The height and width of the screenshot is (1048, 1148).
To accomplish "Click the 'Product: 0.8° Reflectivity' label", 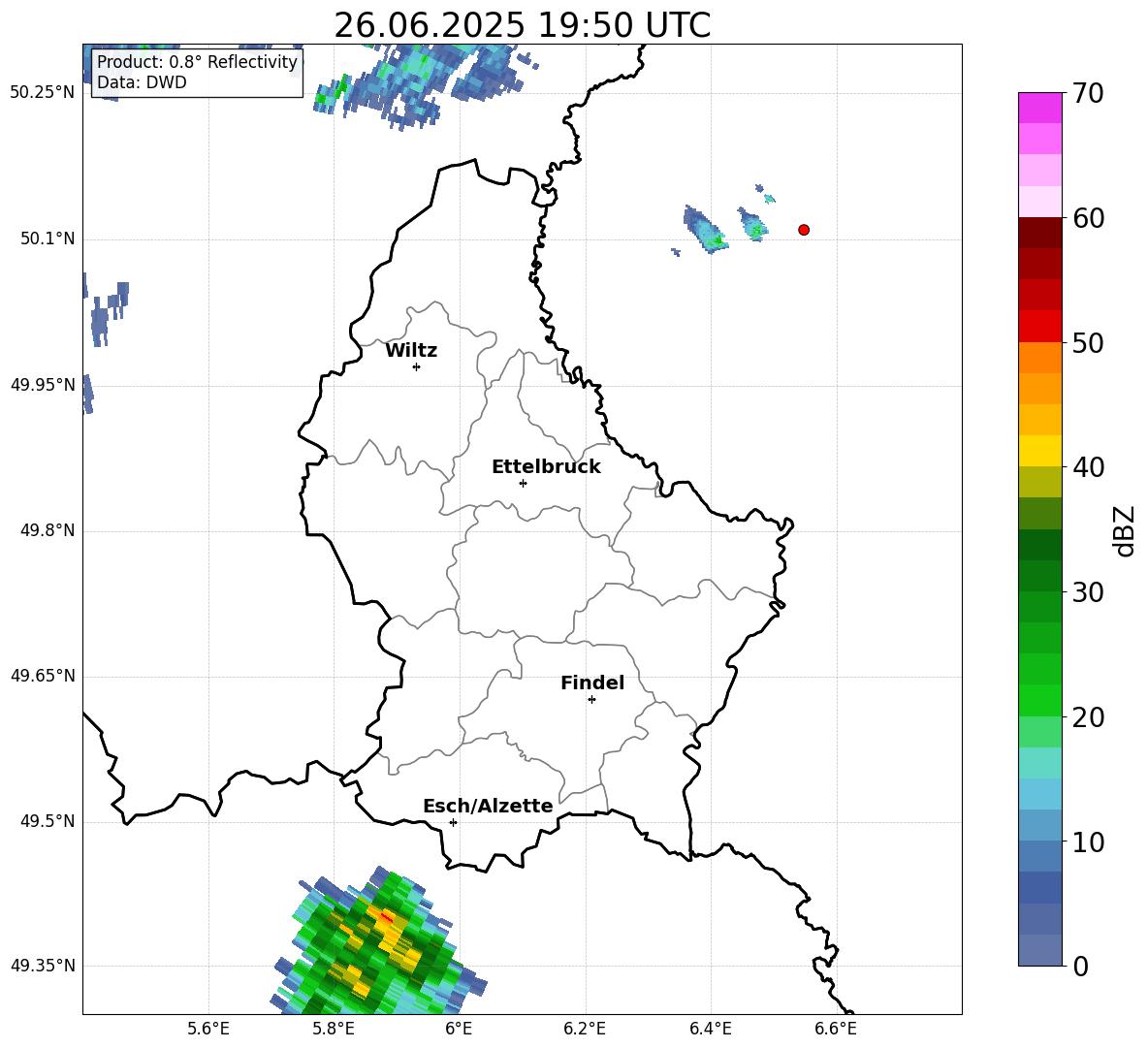I will pyautogui.click(x=197, y=62).
